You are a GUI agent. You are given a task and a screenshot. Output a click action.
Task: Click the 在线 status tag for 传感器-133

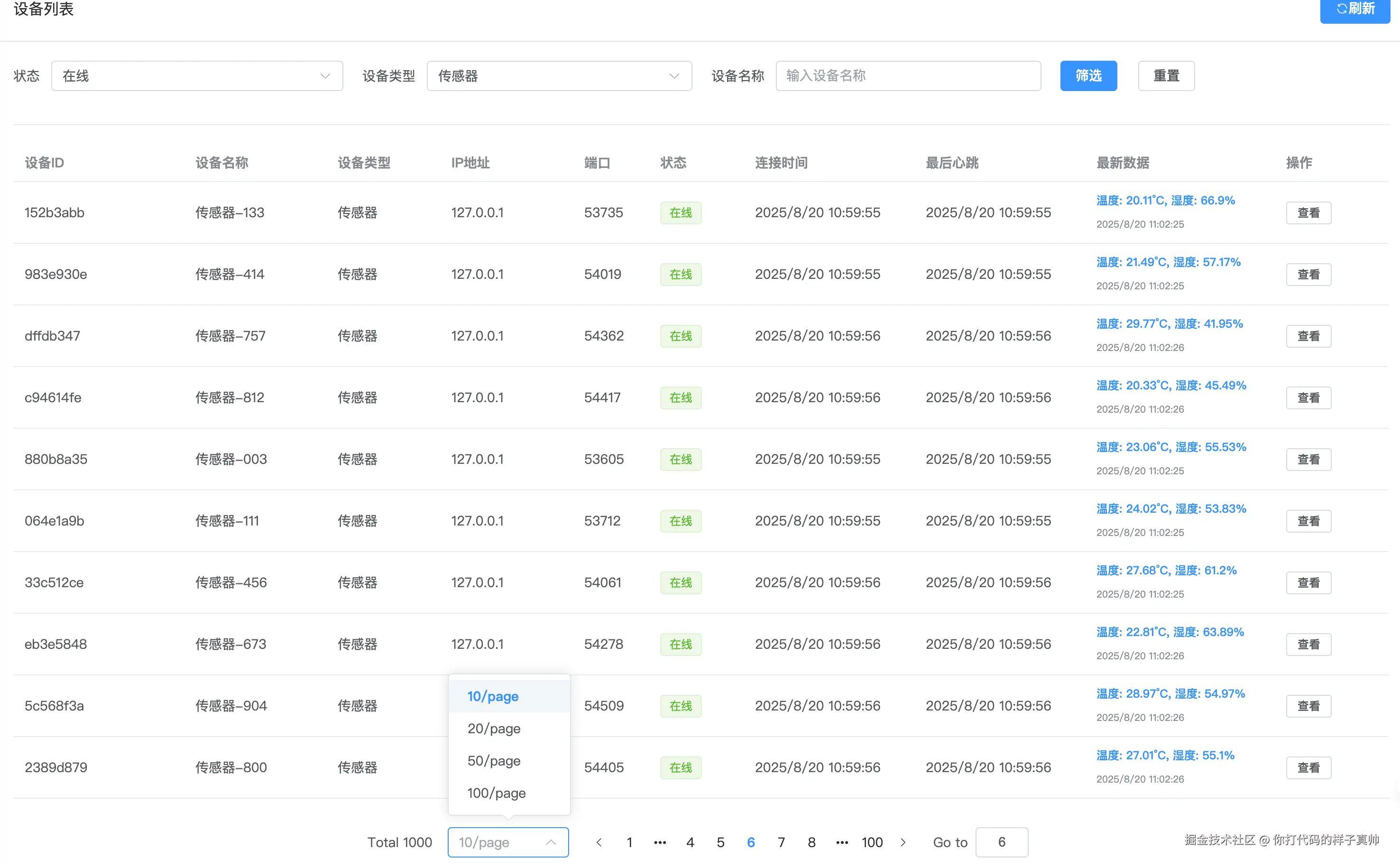[x=681, y=212]
